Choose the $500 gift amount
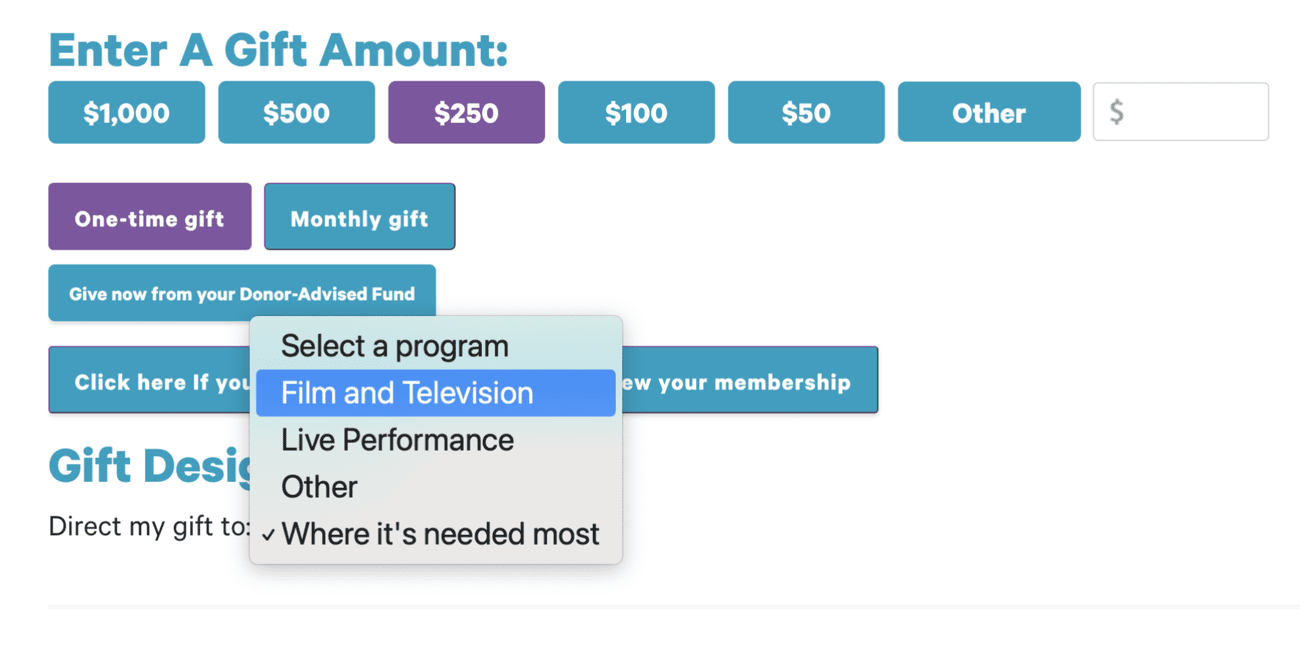 coord(296,113)
